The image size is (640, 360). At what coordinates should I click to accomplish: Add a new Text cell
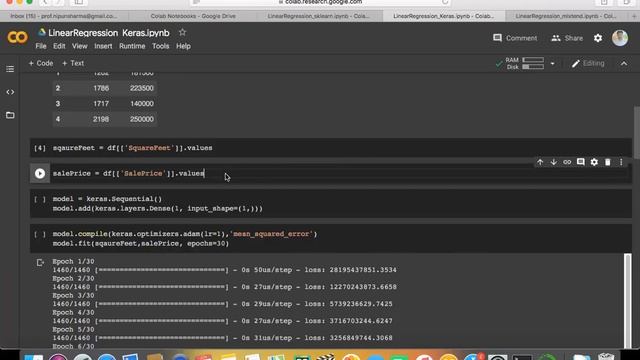pyautogui.click(x=73, y=63)
